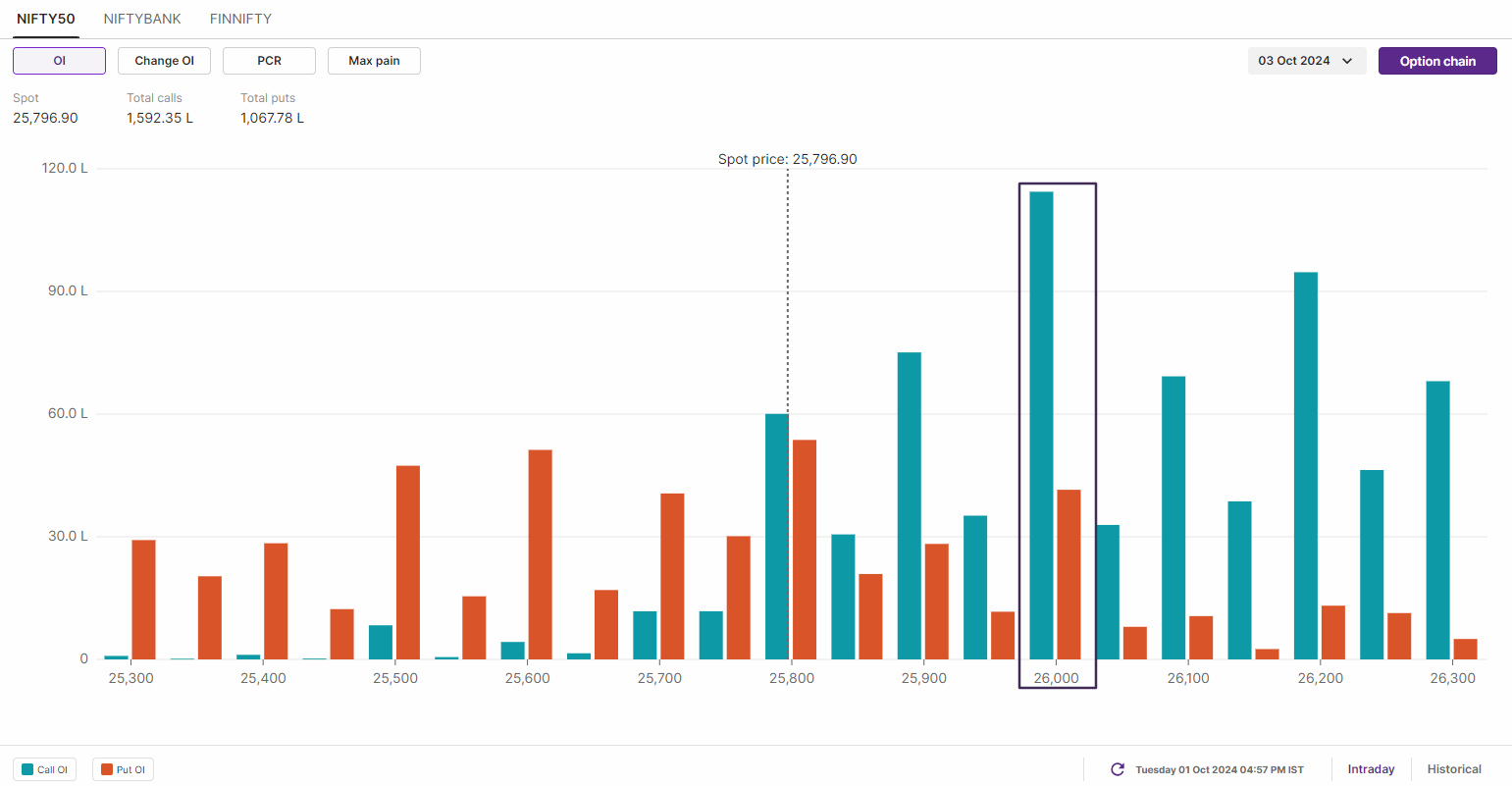The image size is (1512, 786).
Task: Click the 25,600 strike put OI bar
Action: pyautogui.click(x=541, y=554)
